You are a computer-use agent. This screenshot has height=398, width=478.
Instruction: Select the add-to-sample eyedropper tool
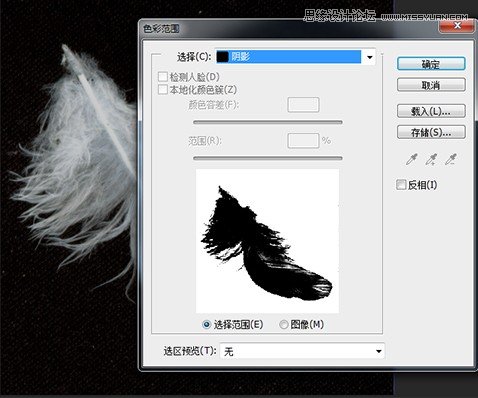pos(431,160)
